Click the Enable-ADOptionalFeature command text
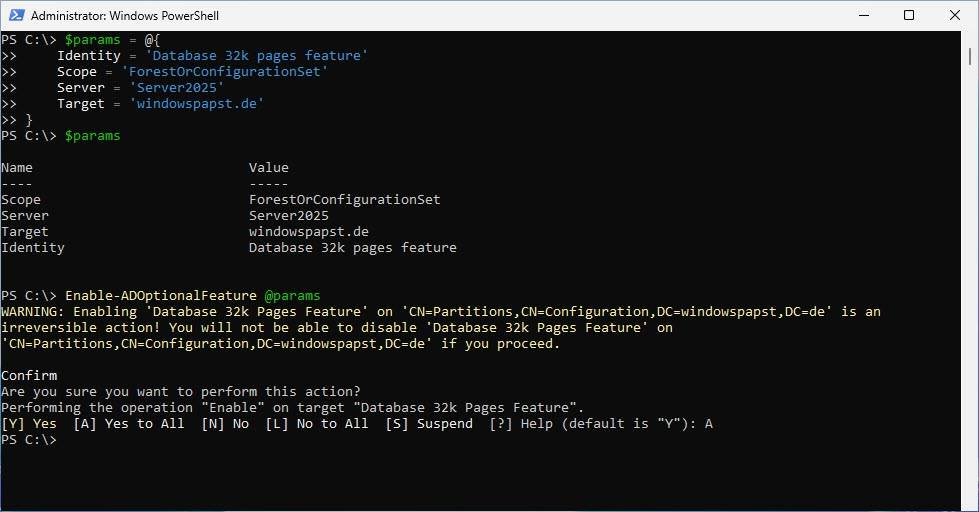 pos(160,296)
